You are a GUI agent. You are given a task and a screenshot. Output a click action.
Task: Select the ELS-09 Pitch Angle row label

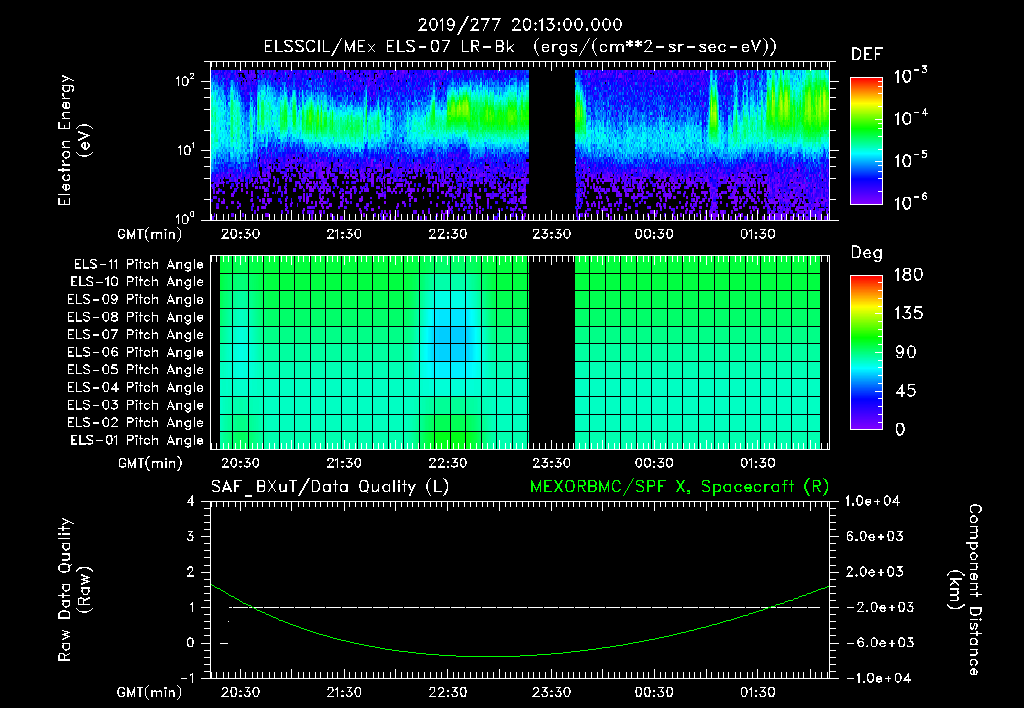136,300
